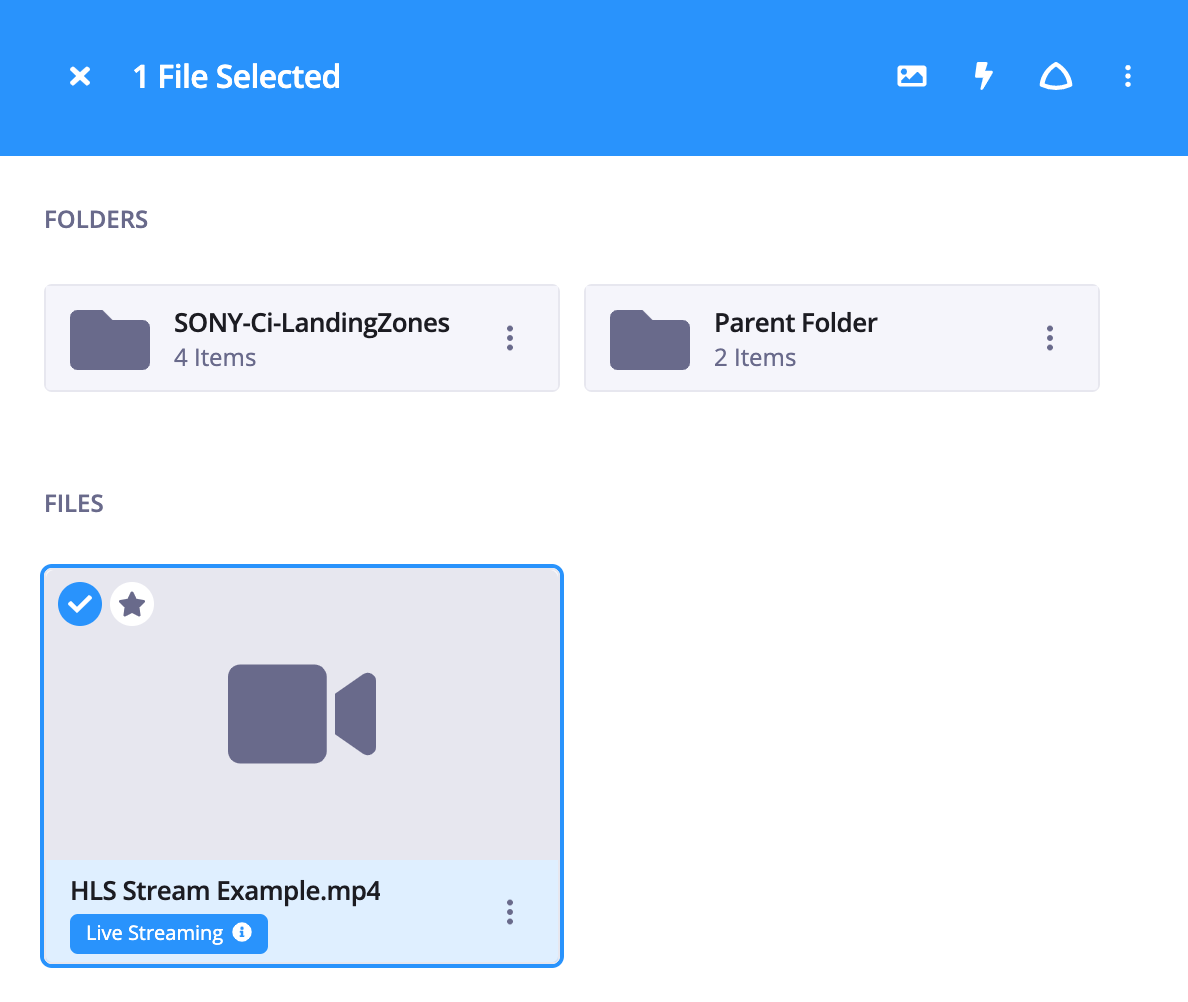Open the Parent Folder

click(842, 338)
